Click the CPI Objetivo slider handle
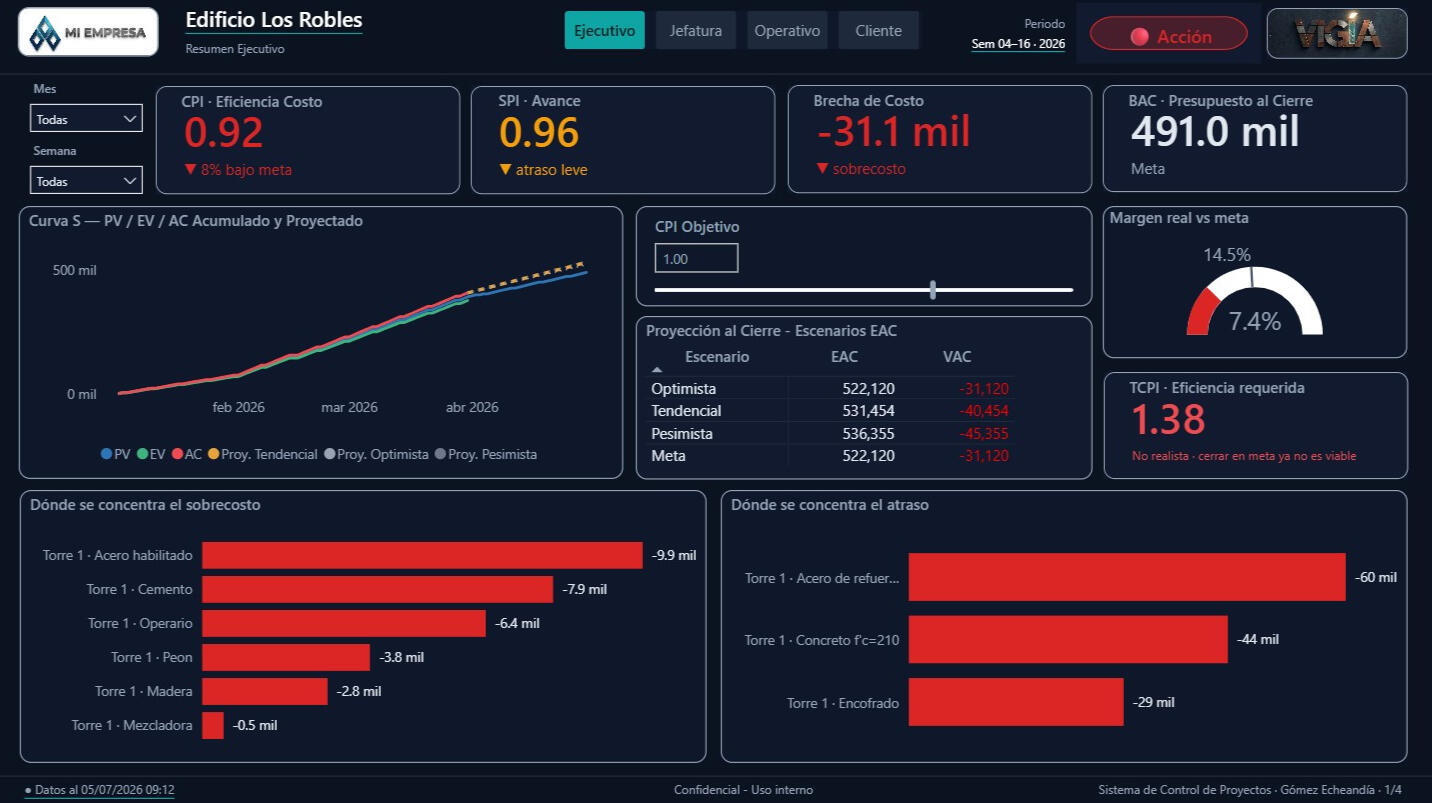 click(x=933, y=290)
